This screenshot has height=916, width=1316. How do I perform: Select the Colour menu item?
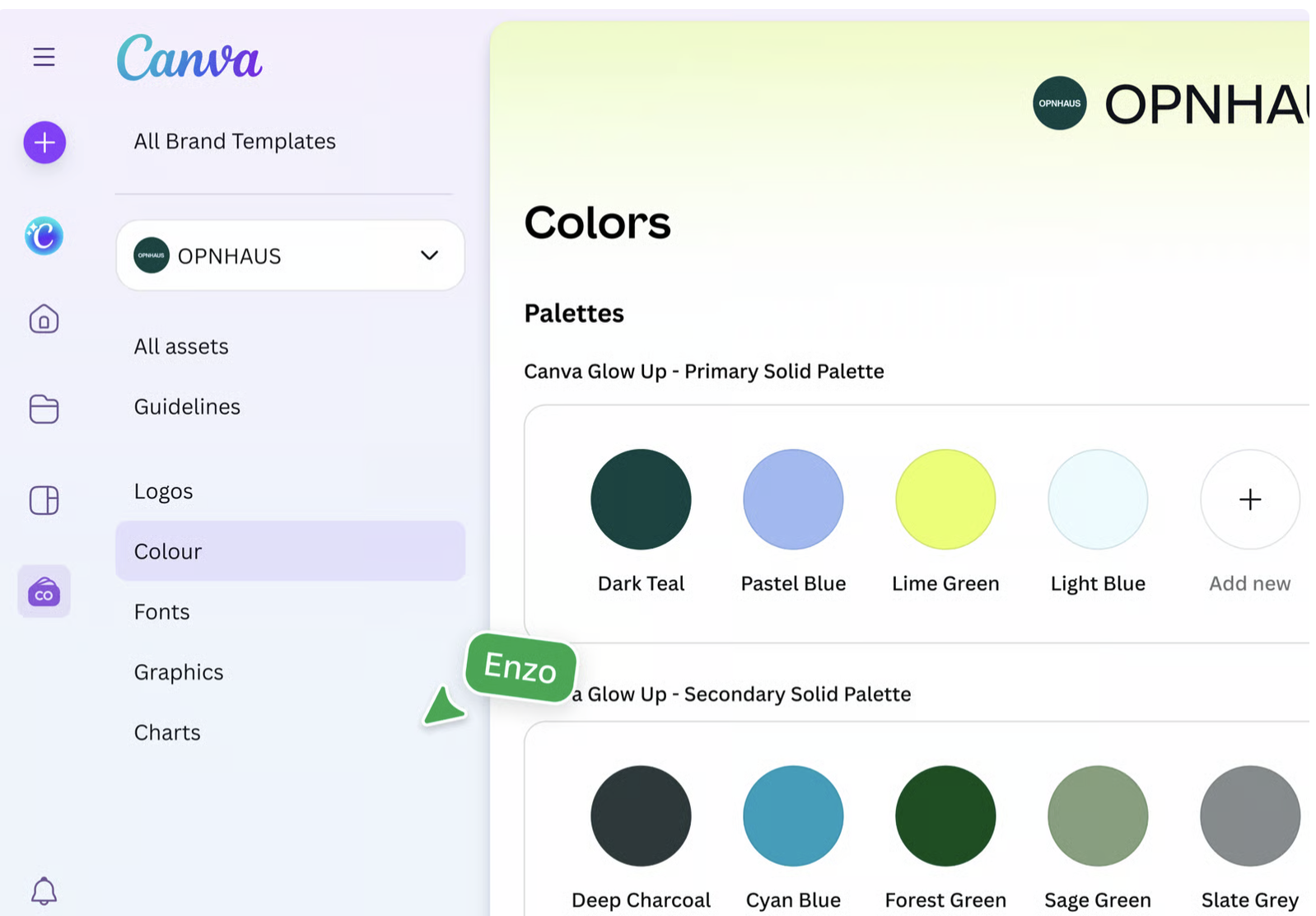tap(290, 551)
